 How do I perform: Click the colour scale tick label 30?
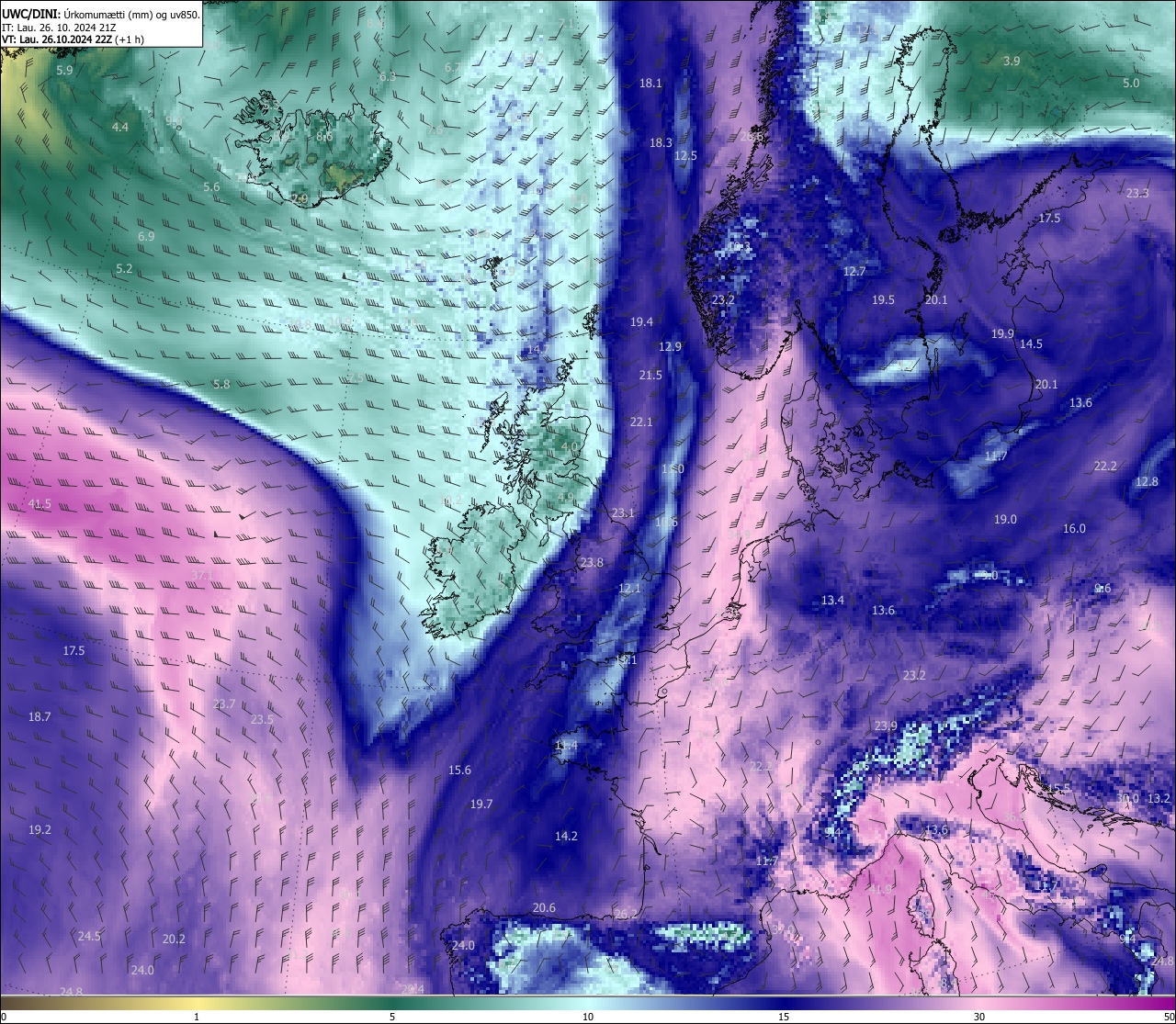pos(979,1017)
